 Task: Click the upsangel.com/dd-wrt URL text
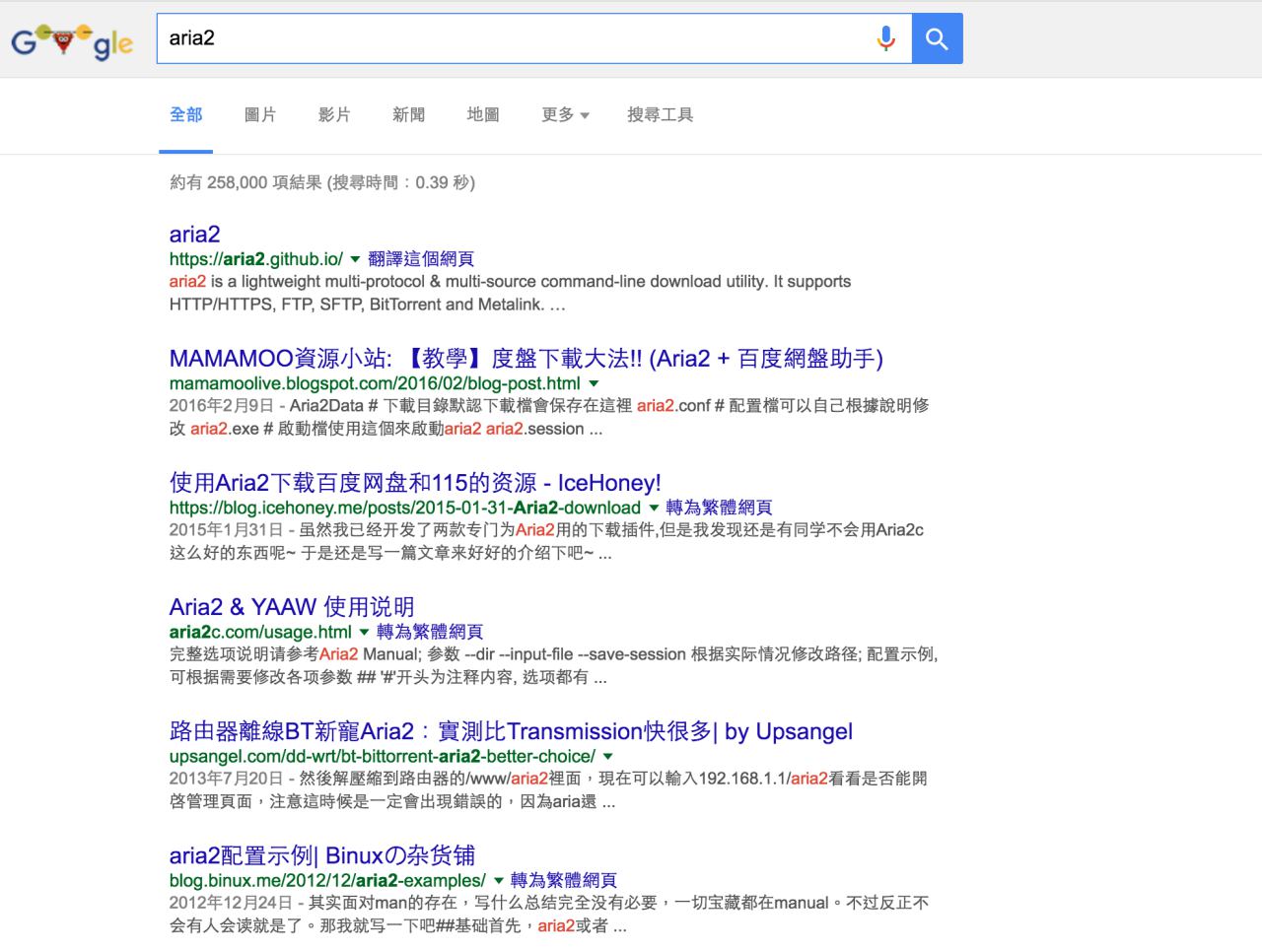tap(383, 756)
